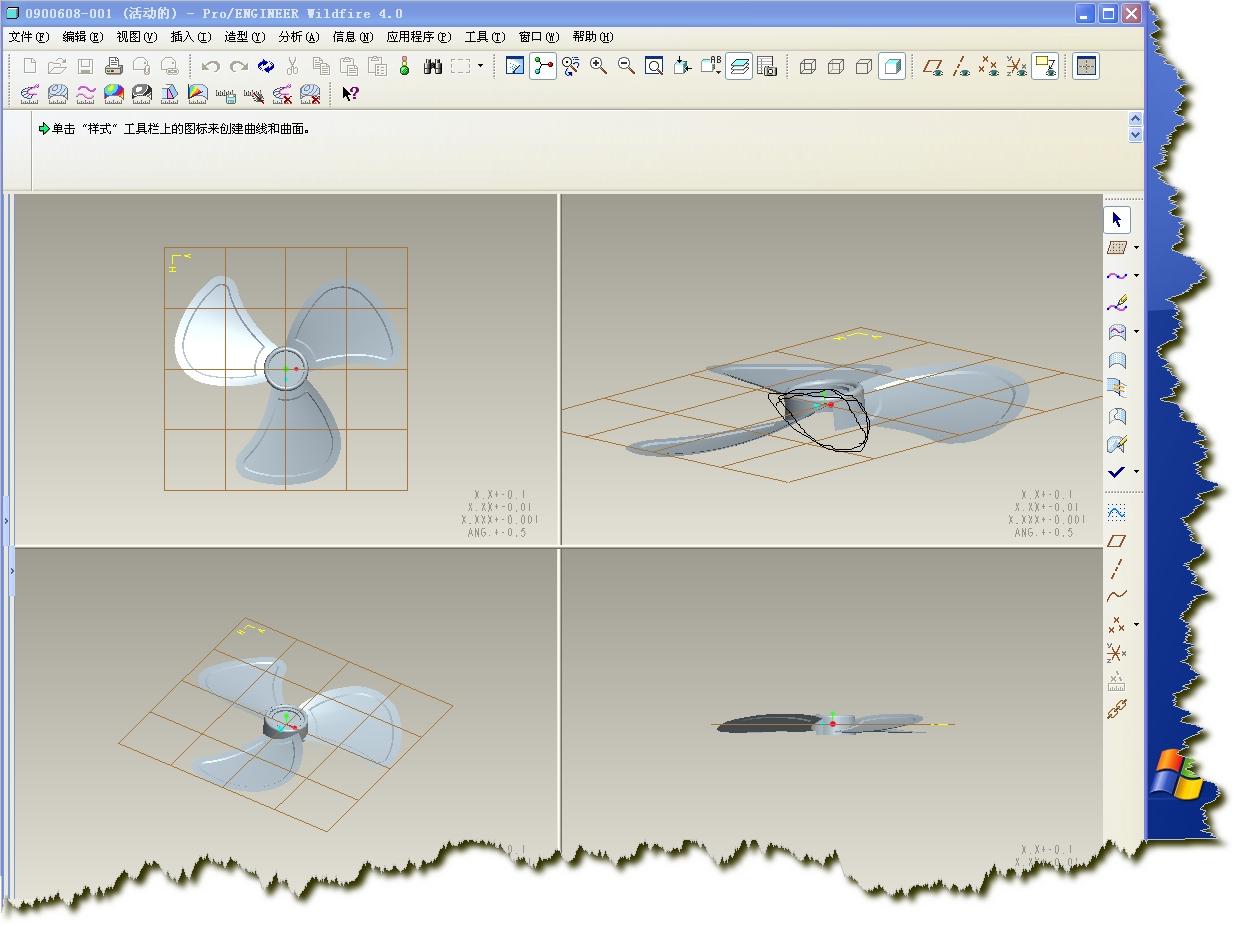Screen dimensions: 1233x925
Task: Click the left panel expand handle
Action: pos(6,521)
